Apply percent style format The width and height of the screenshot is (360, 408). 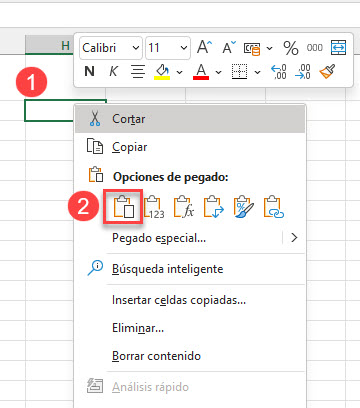click(x=291, y=48)
